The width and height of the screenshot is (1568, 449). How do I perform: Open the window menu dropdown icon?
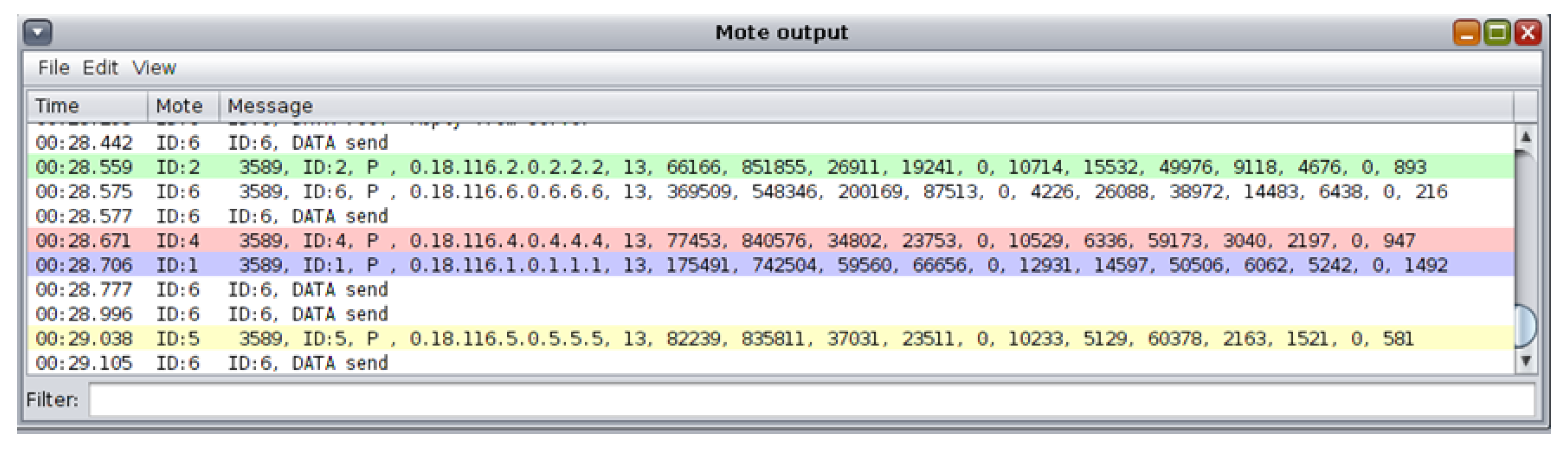(x=38, y=32)
